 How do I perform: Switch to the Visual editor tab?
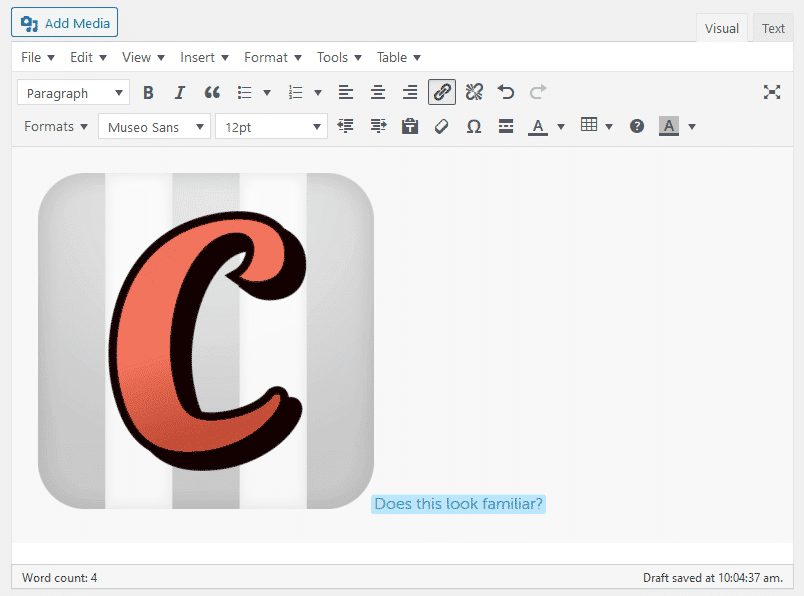(721, 29)
